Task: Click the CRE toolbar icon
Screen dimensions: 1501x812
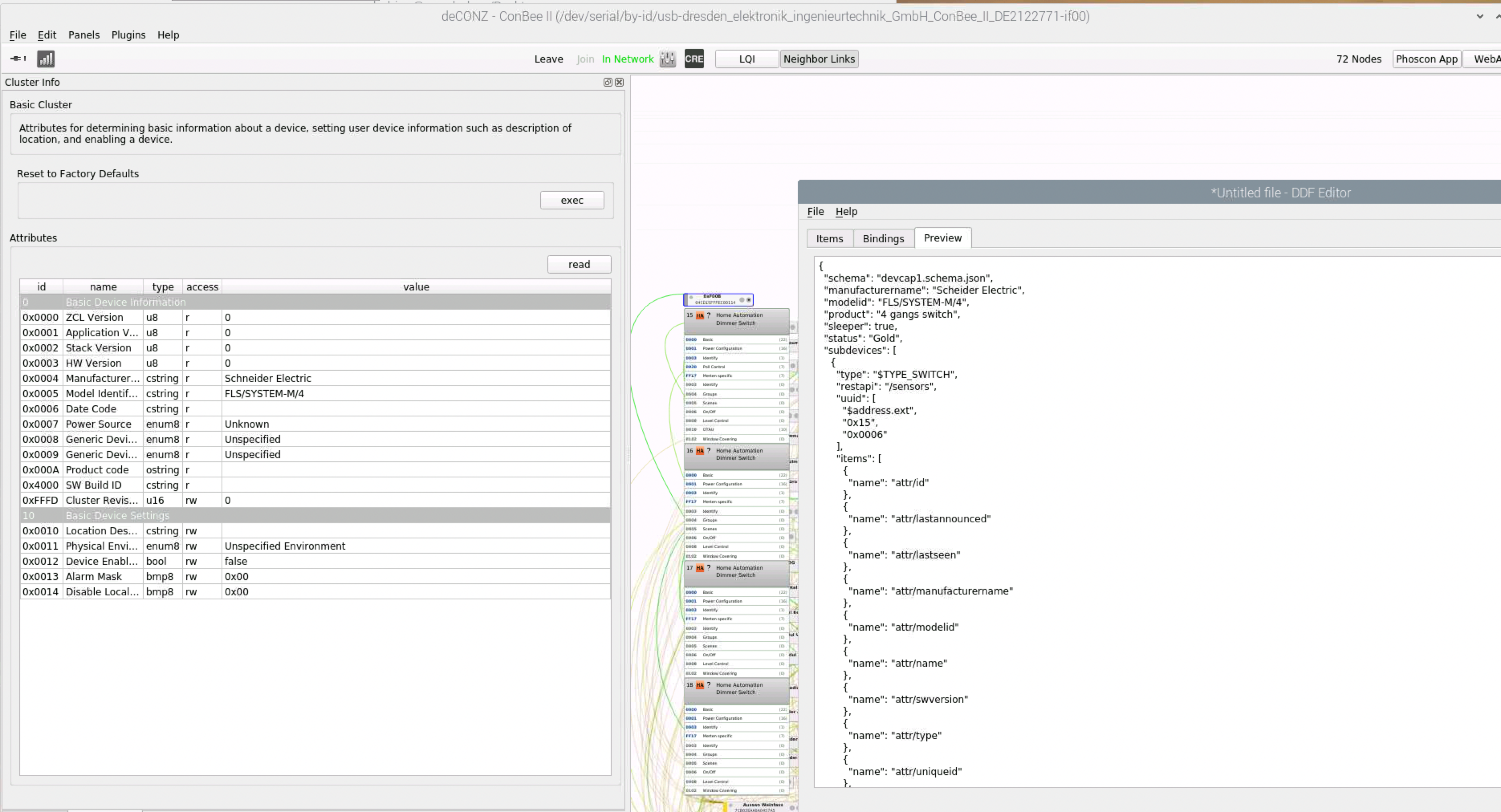Action: pos(694,59)
